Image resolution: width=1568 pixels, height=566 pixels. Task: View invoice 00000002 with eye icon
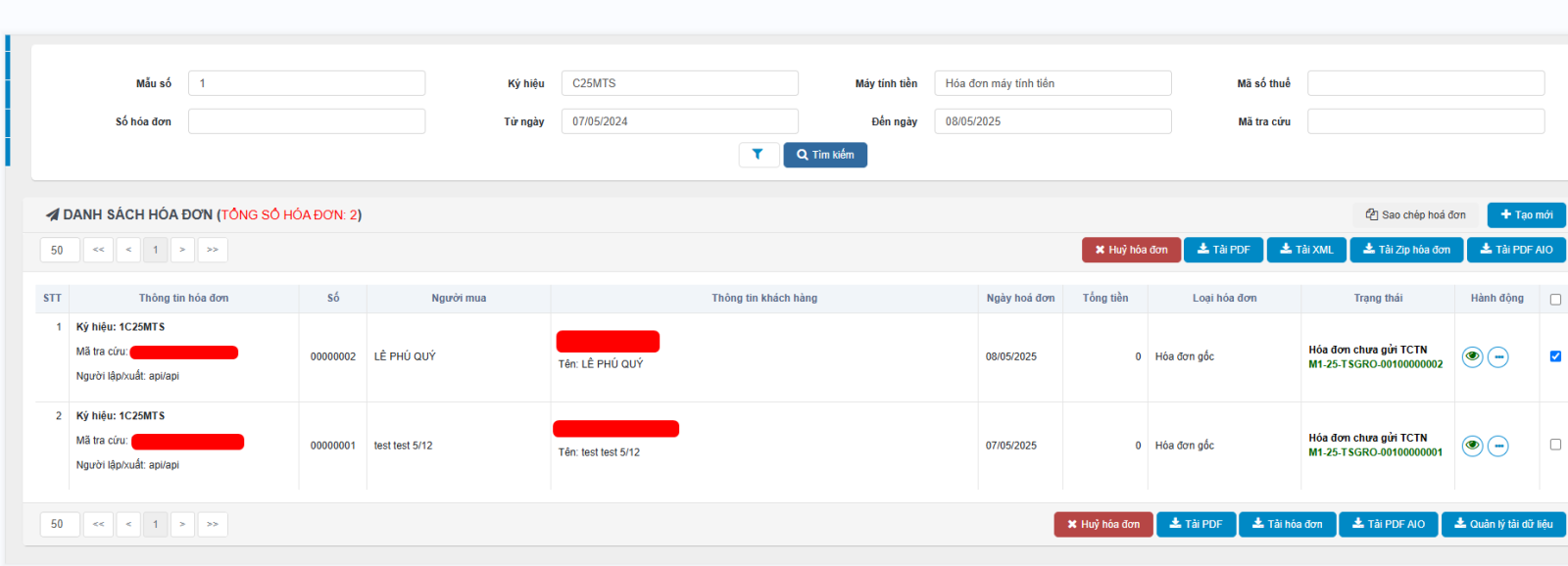1472,357
